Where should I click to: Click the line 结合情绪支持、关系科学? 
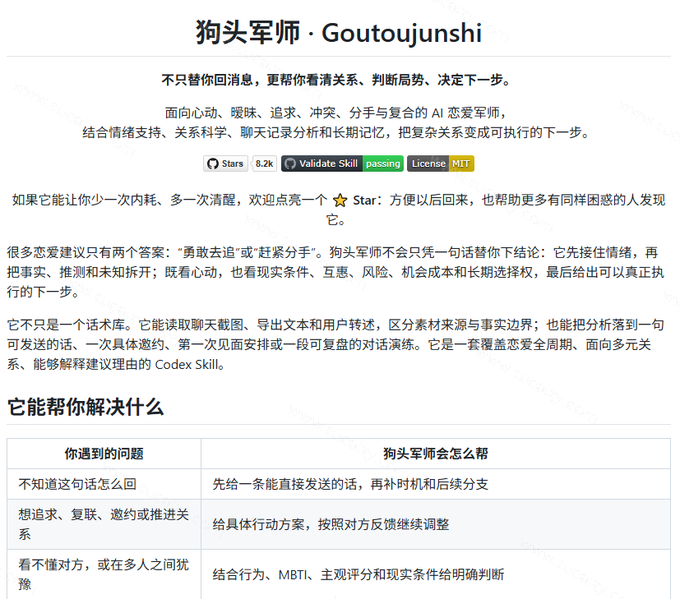[x=337, y=132]
